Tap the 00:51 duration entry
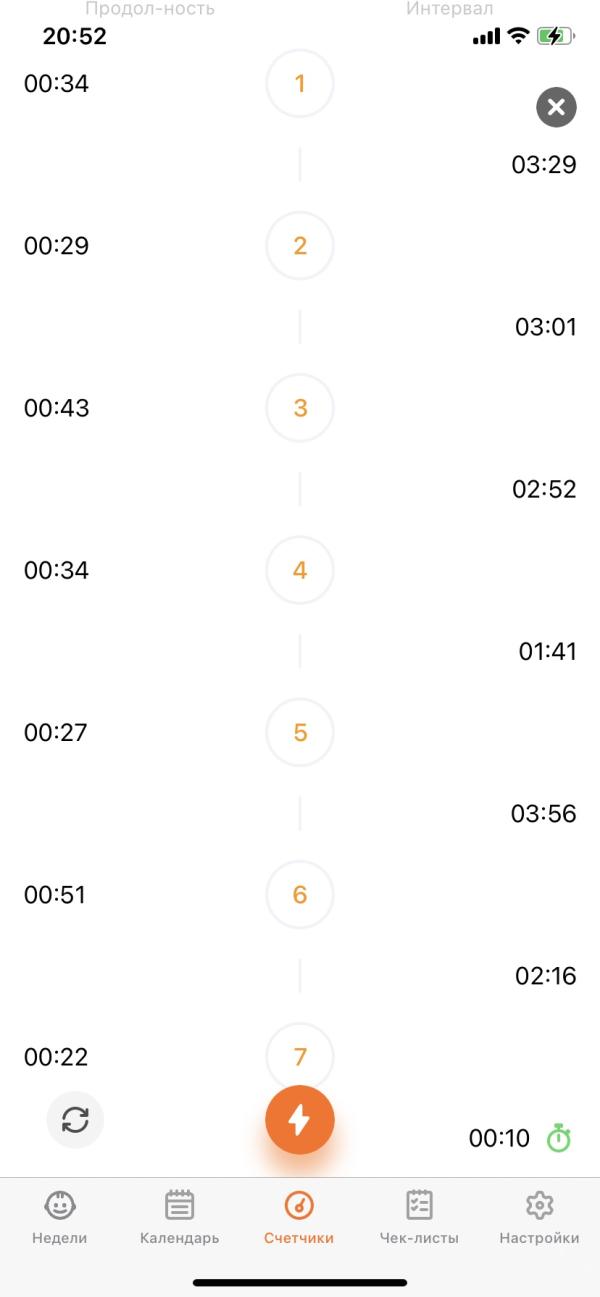The image size is (600, 1297). click(x=56, y=894)
